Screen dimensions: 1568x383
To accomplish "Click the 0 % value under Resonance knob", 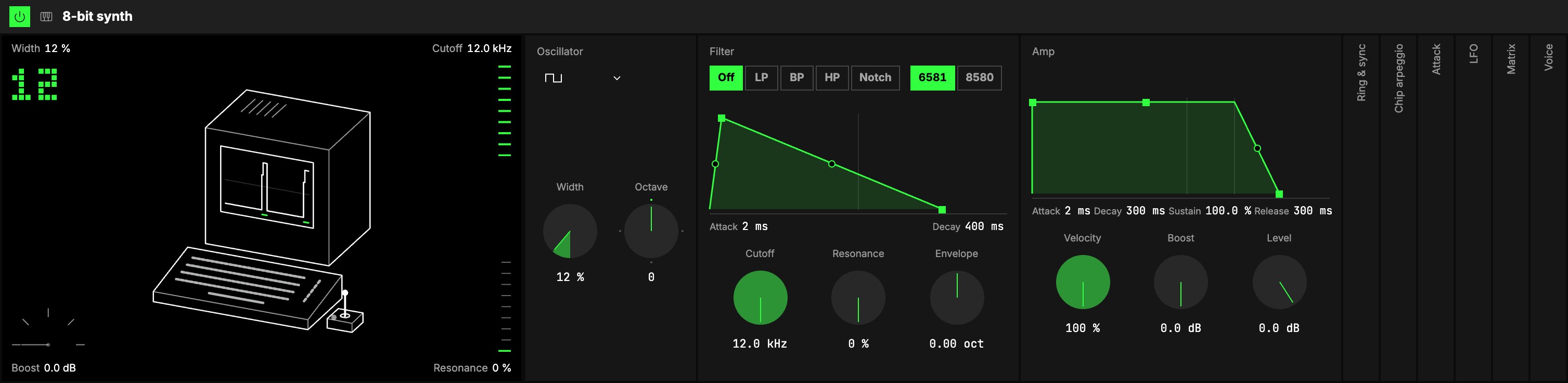I will click(858, 344).
